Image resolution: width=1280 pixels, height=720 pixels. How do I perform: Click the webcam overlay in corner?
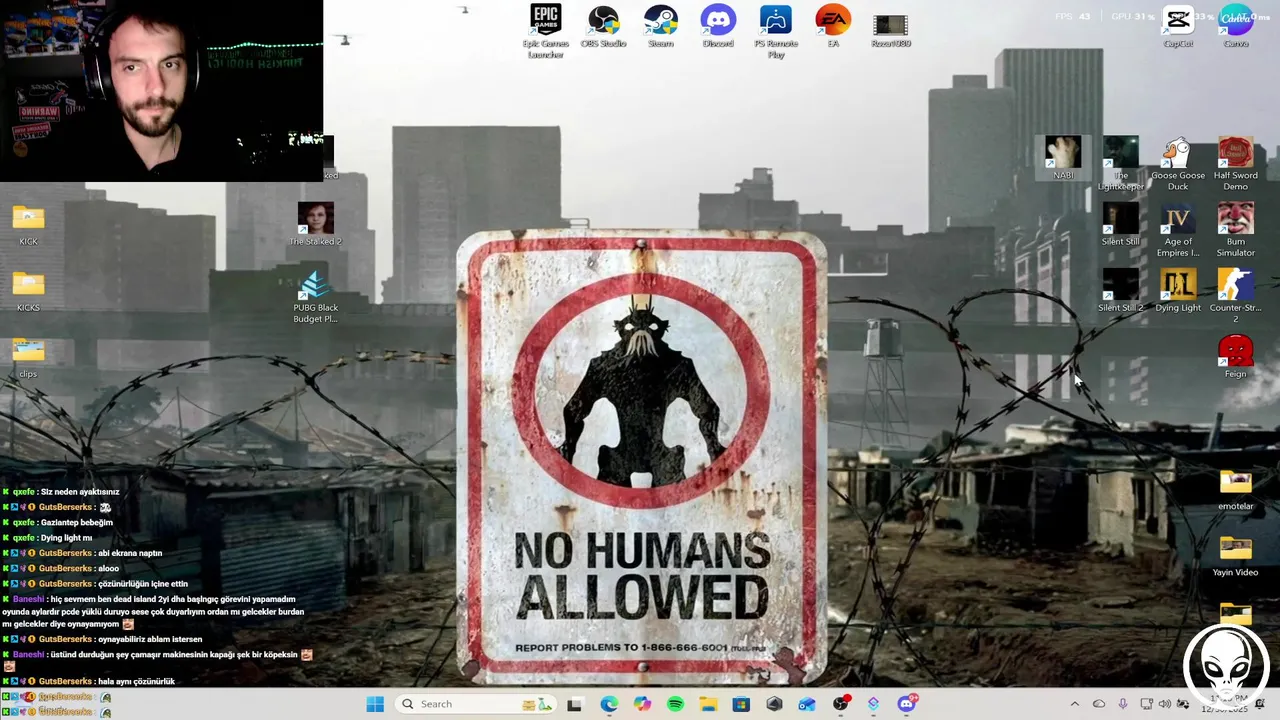(161, 90)
